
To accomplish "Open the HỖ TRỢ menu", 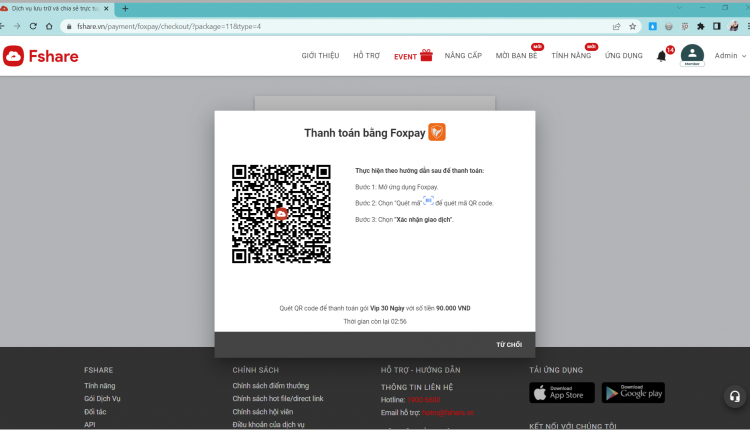I will point(366,55).
